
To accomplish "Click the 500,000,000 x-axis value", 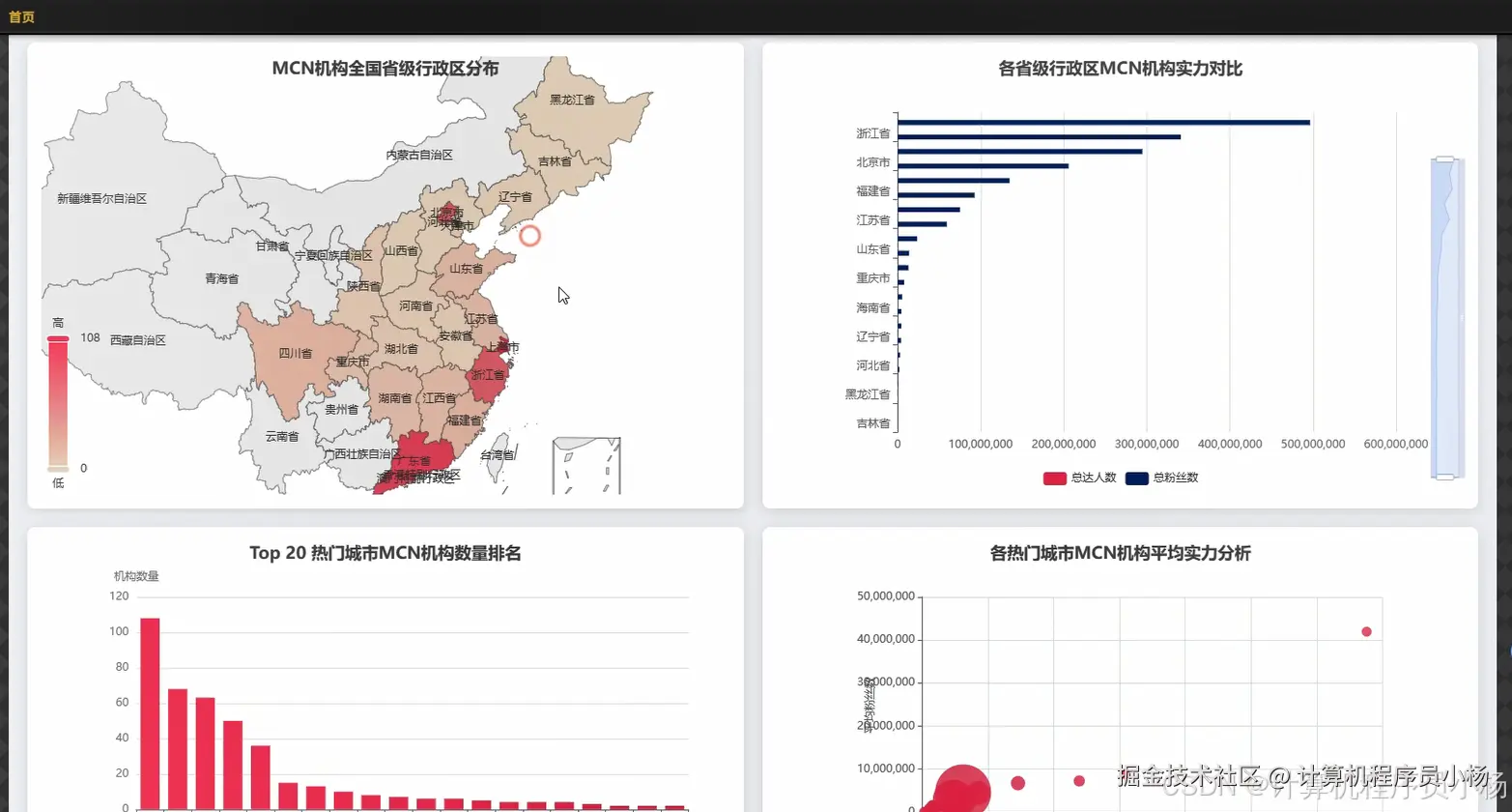I will point(1313,444).
